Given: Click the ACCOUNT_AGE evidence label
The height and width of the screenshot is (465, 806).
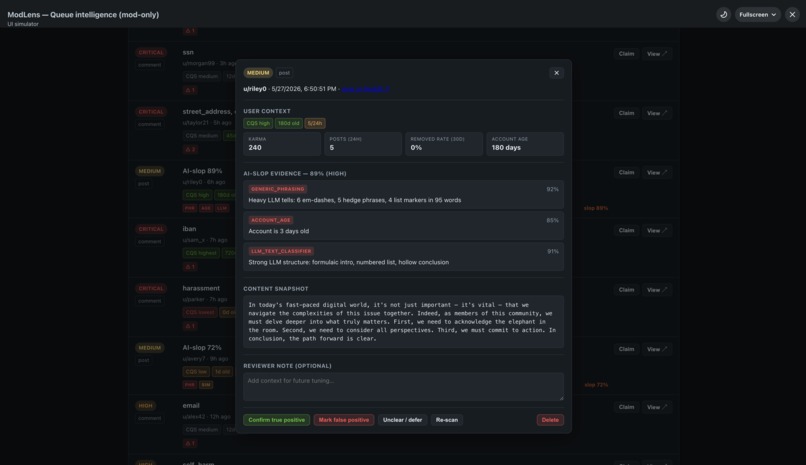Looking at the screenshot, I should pos(271,220).
